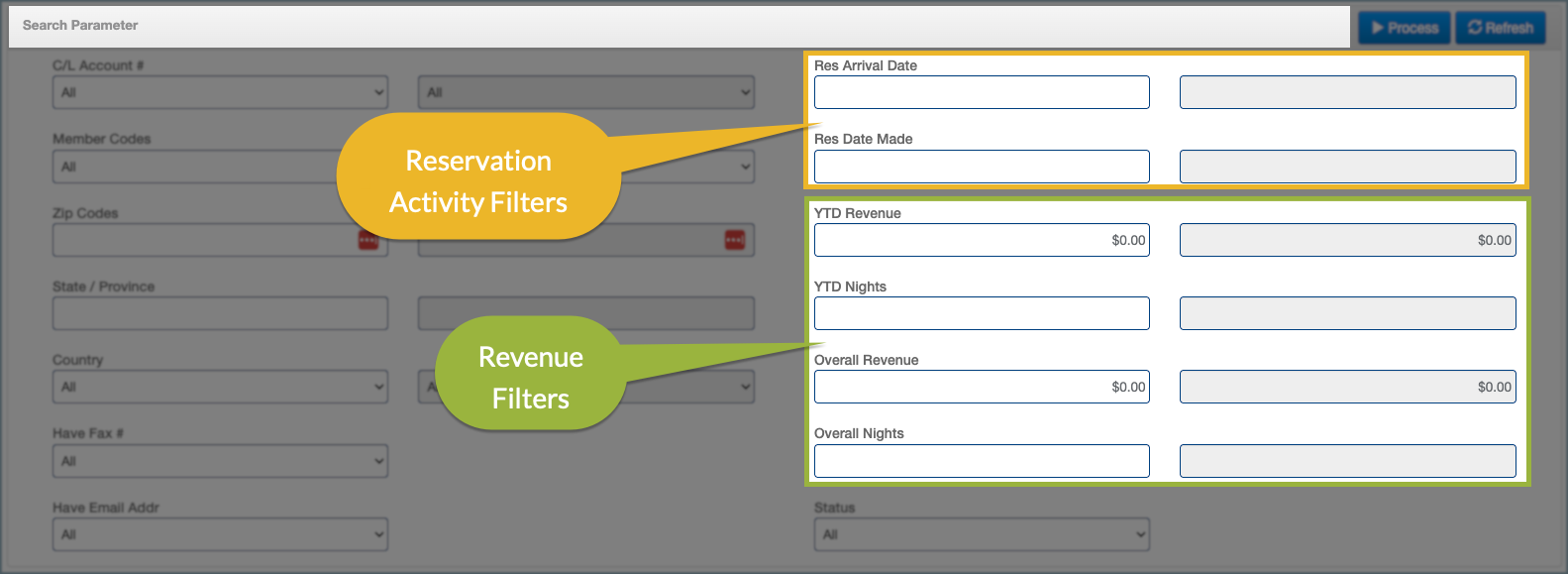This screenshot has height=574, width=1568.
Task: Click the second Res Arrival Date field
Action: pyautogui.click(x=1347, y=92)
